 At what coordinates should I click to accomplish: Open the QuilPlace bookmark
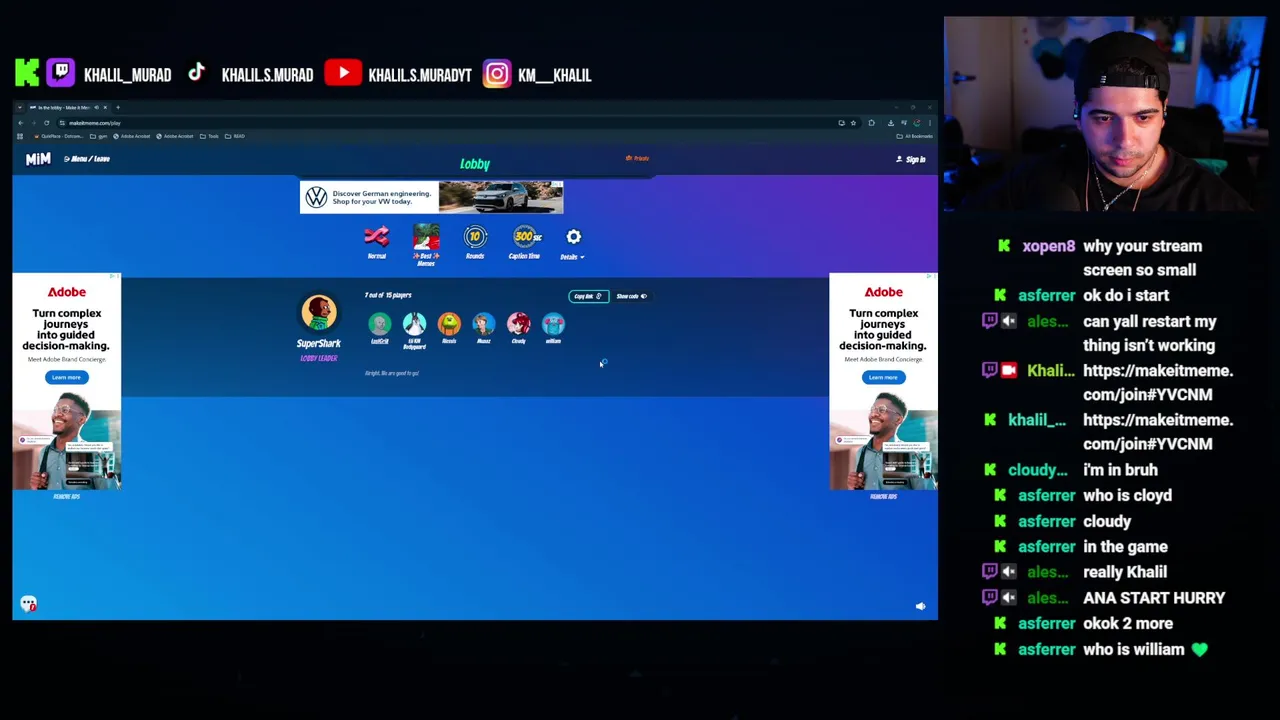pyautogui.click(x=59, y=136)
